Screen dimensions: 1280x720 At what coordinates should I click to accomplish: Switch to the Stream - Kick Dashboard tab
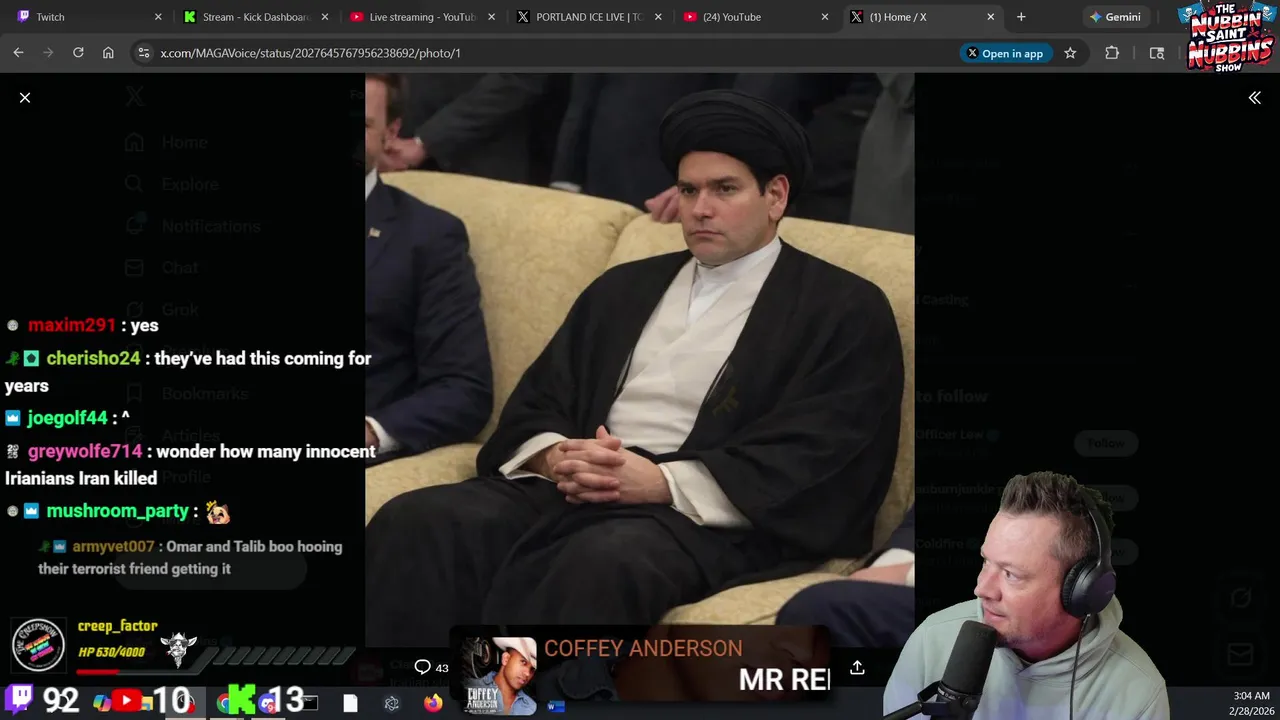256,17
